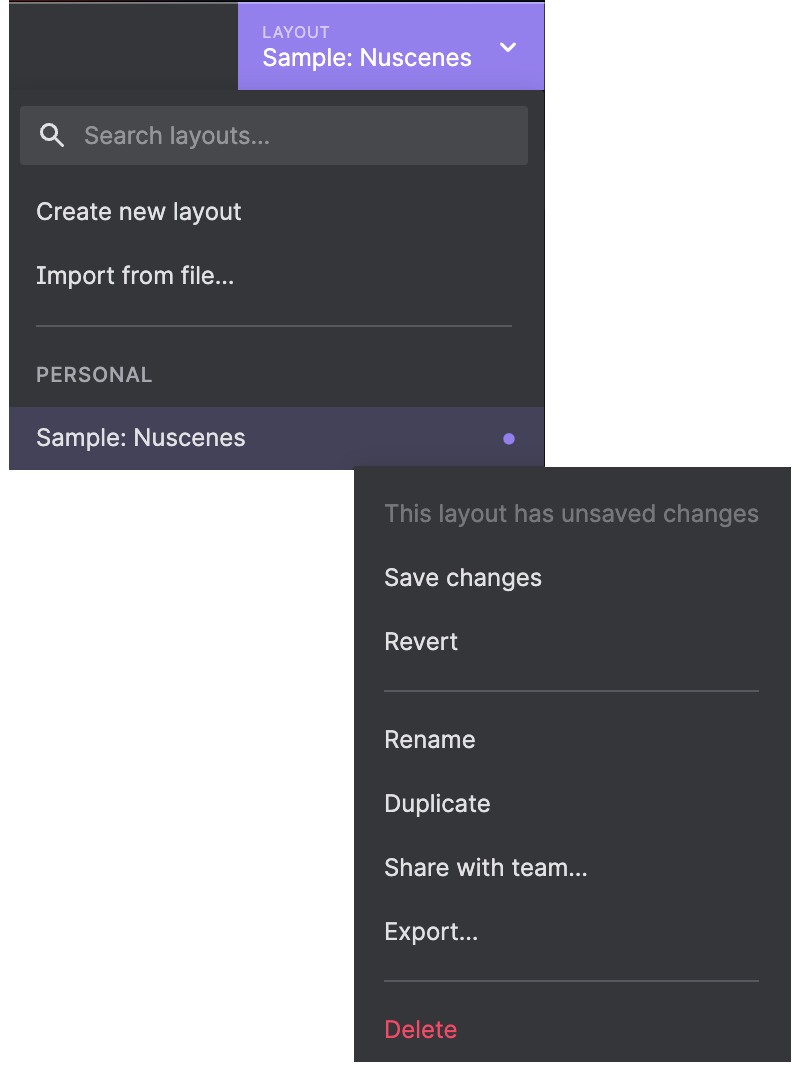
Task: Select Create new layout
Action: click(139, 212)
